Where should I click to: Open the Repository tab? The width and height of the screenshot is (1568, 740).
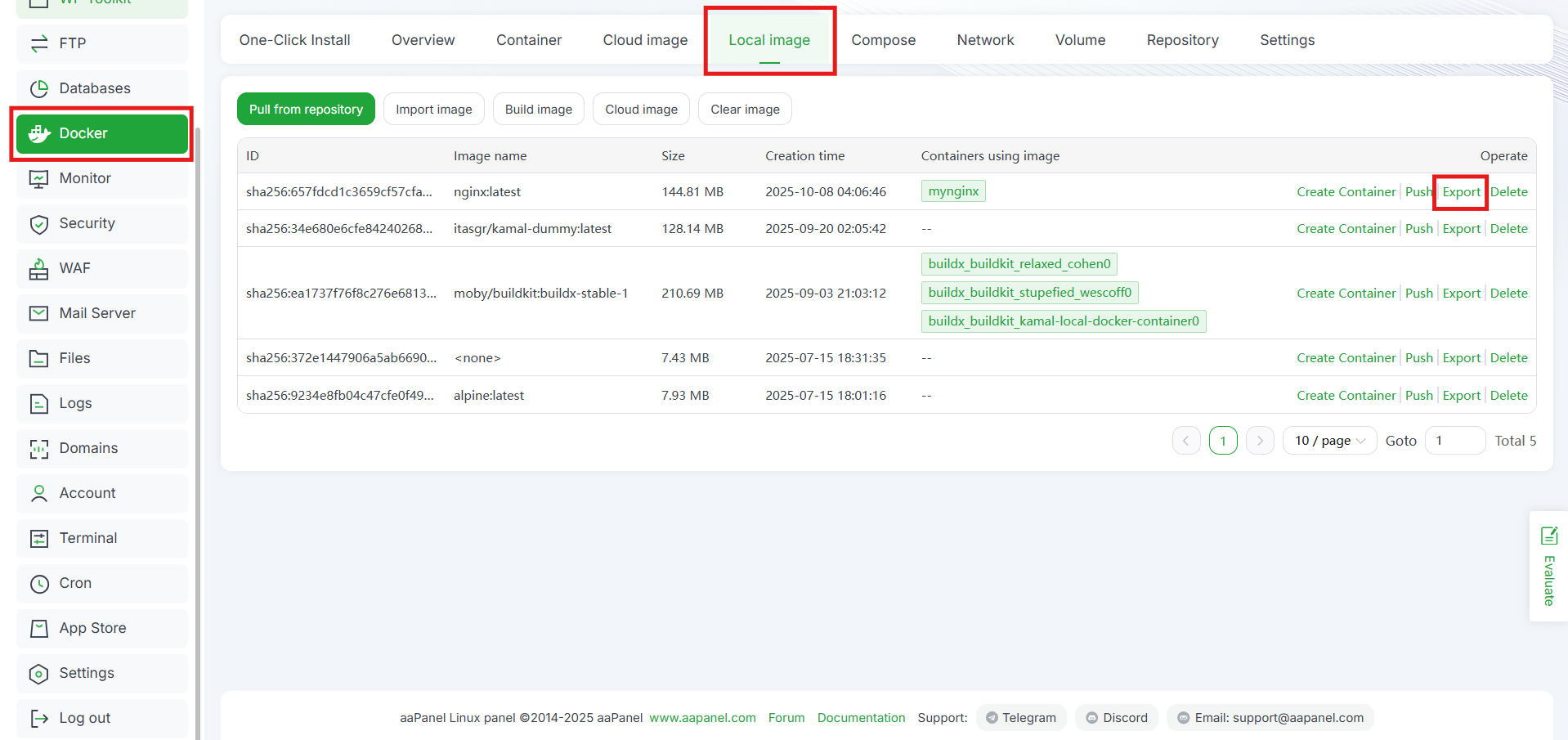pyautogui.click(x=1182, y=40)
